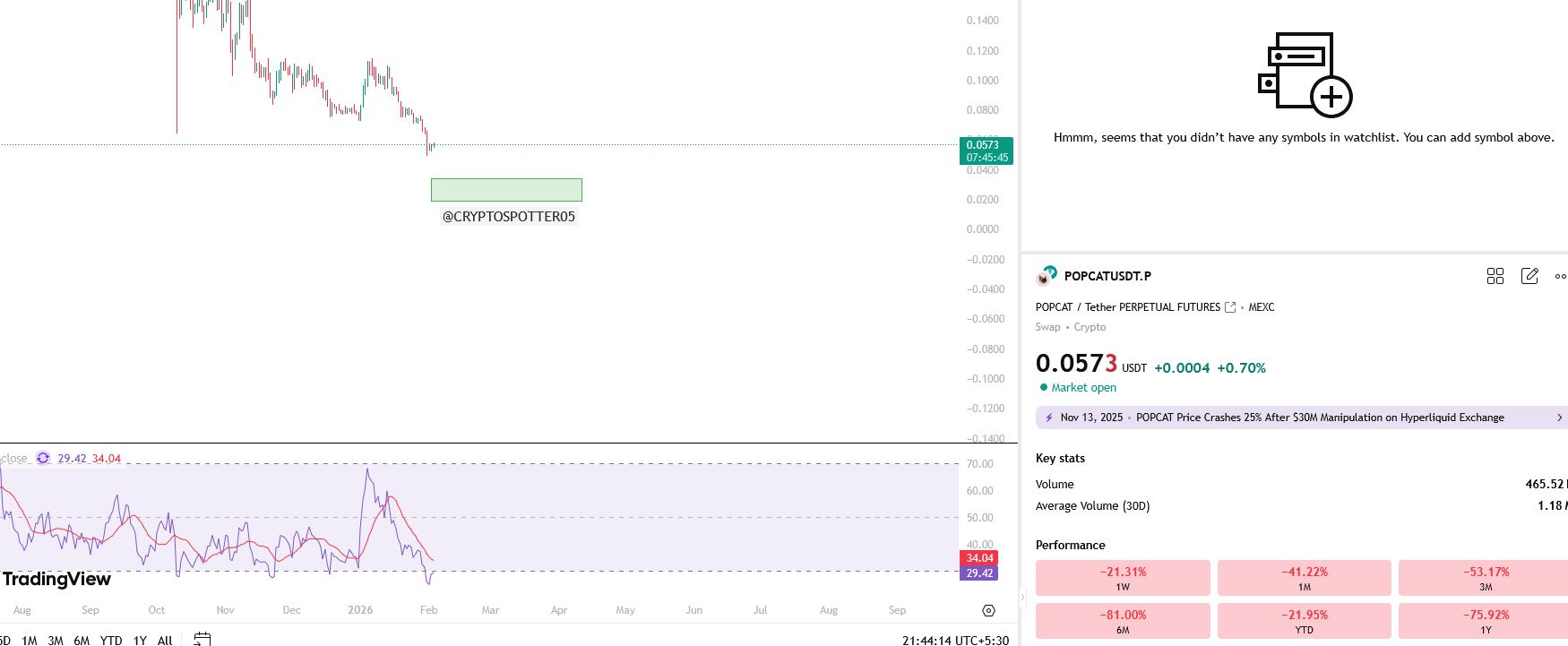Collapse the right panel using the edge arrow
The image size is (1568, 646).
tap(1022, 597)
